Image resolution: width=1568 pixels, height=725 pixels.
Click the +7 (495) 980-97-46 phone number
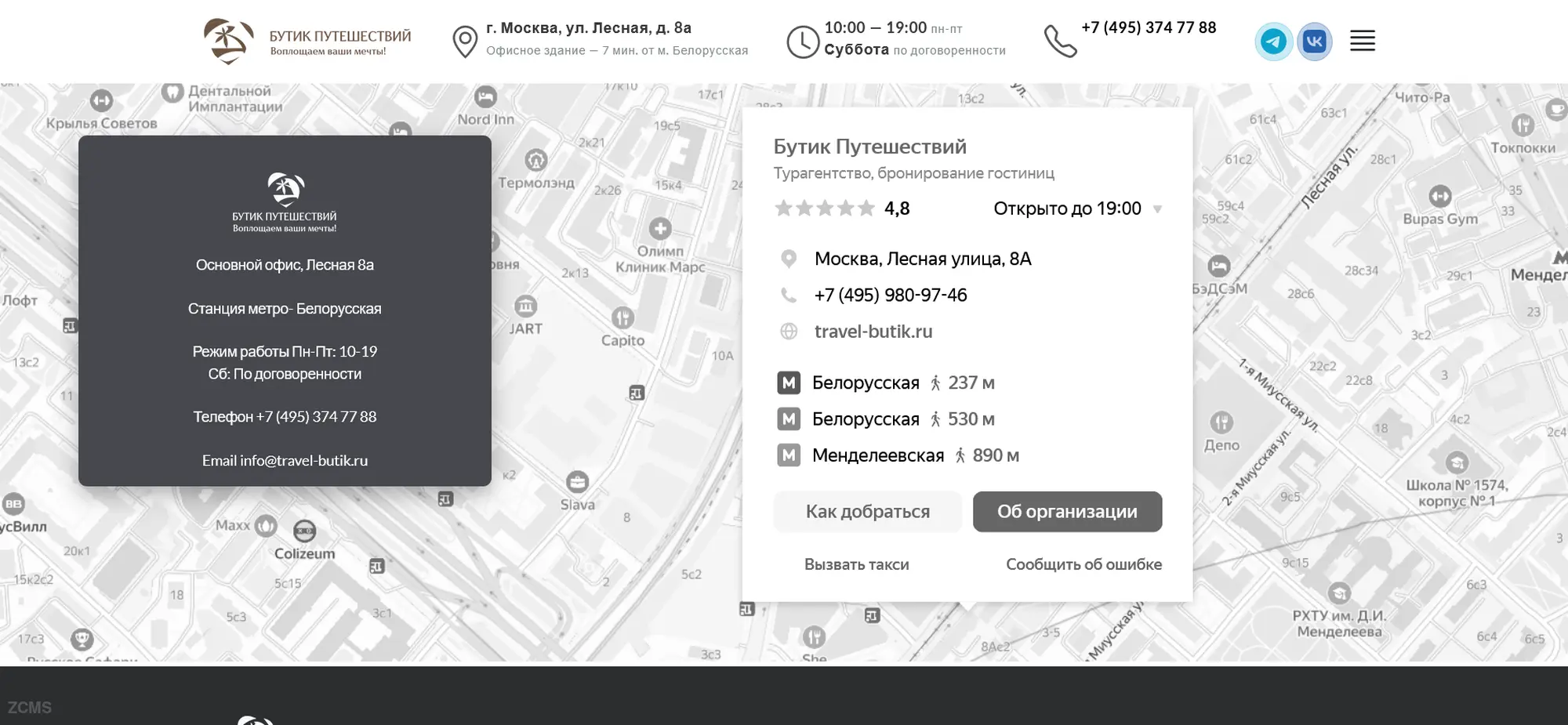pos(891,295)
